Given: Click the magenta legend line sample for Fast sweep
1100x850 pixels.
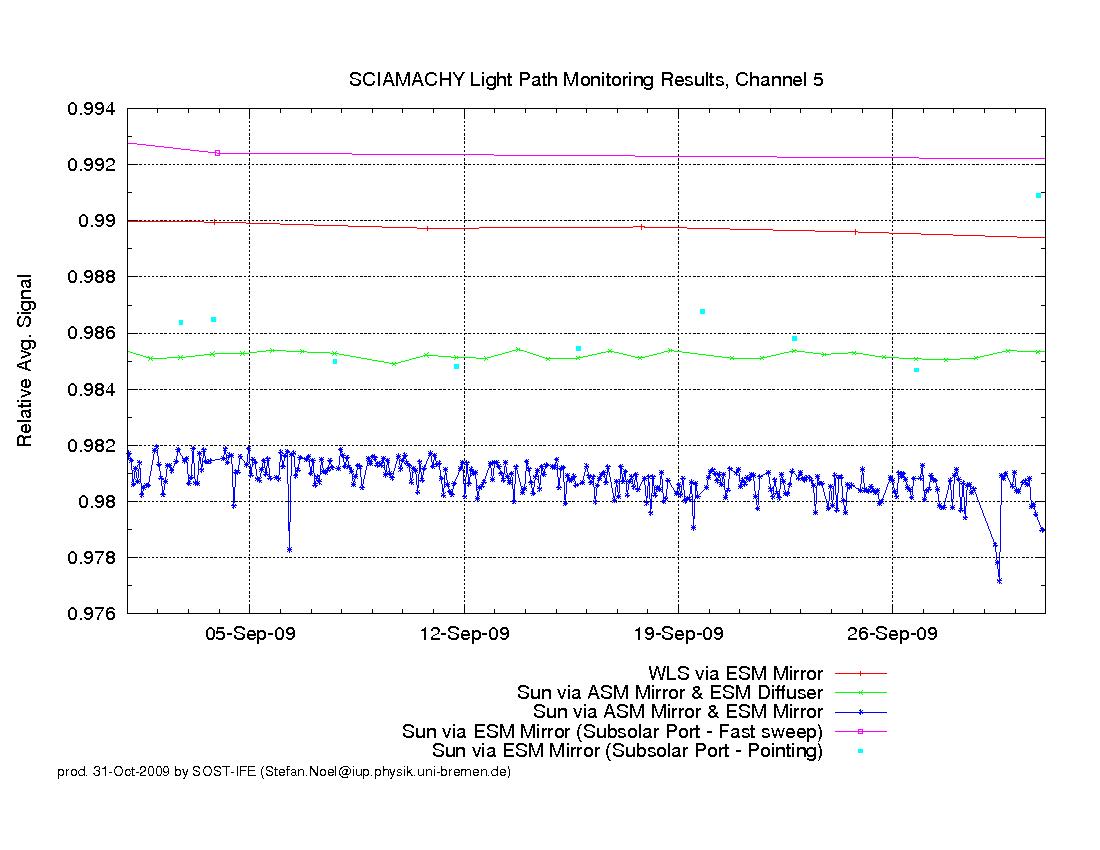Looking at the screenshot, I should click(861, 731).
